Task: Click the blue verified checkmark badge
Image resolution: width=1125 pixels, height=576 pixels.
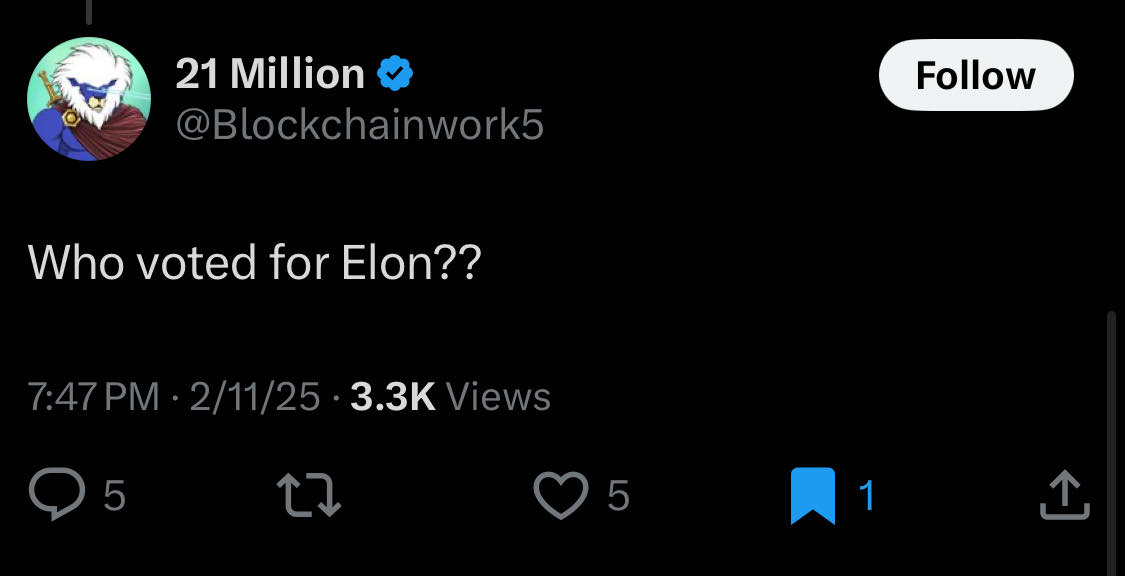Action: tap(396, 74)
